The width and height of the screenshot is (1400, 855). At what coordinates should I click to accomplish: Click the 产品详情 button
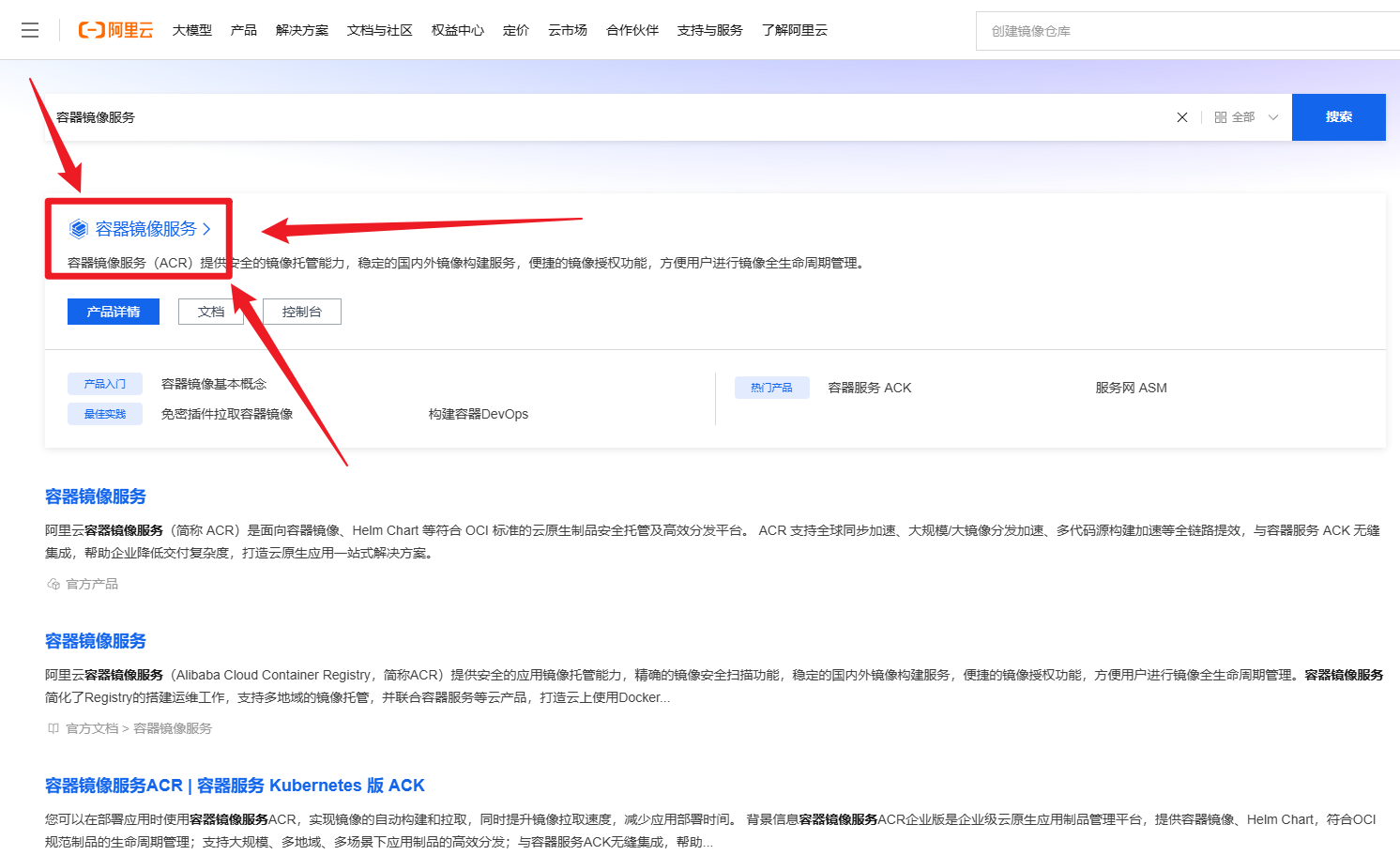pyautogui.click(x=114, y=312)
